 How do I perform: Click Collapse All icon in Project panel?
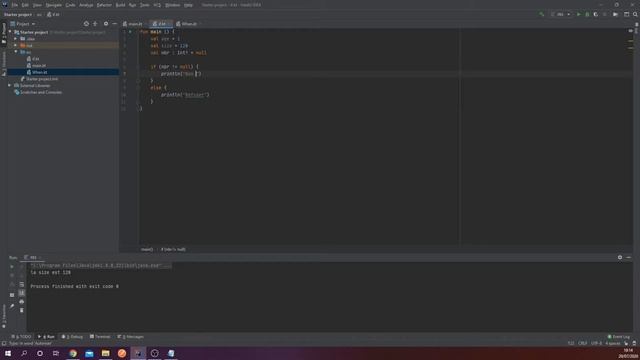[95, 24]
